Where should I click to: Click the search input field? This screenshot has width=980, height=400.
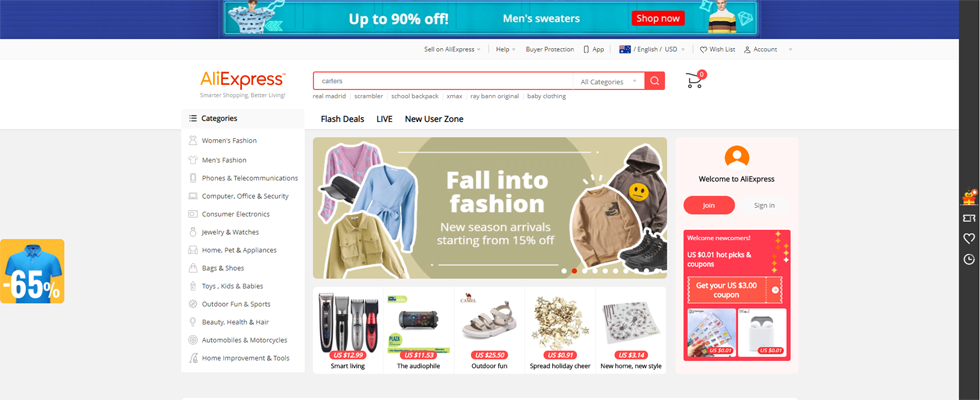pos(443,81)
